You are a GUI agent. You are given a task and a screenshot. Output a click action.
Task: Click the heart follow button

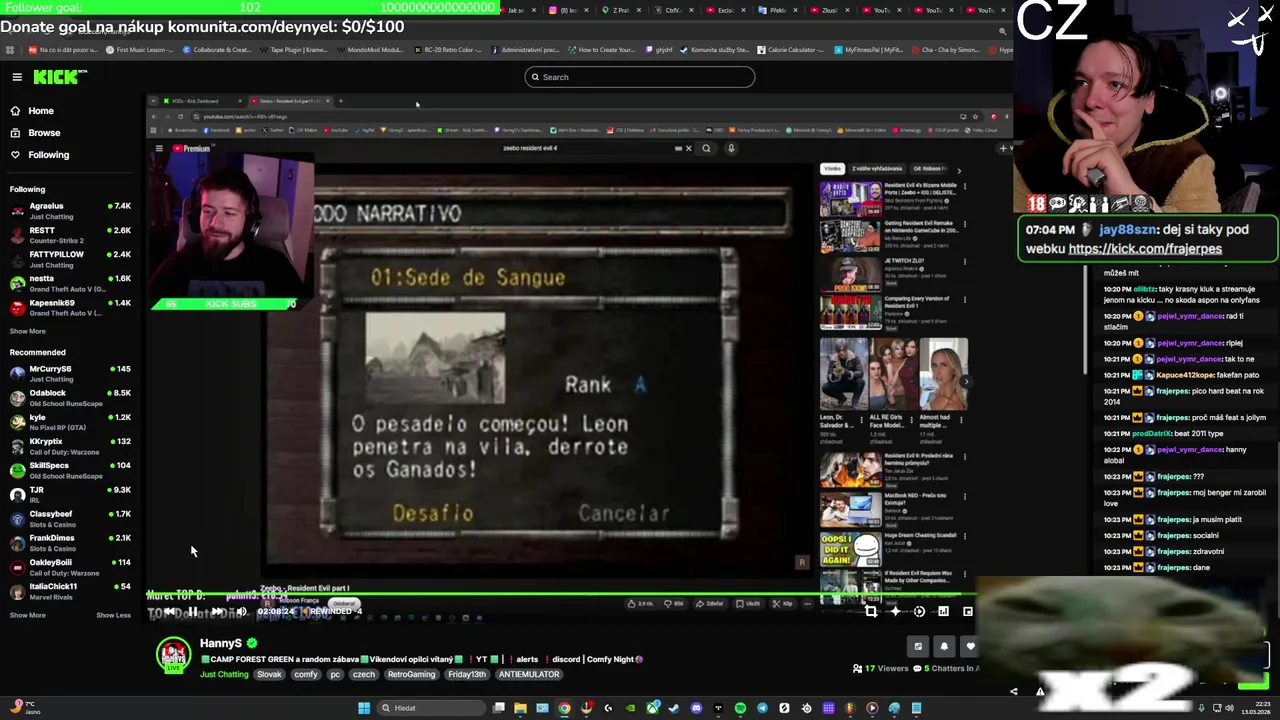(970, 646)
